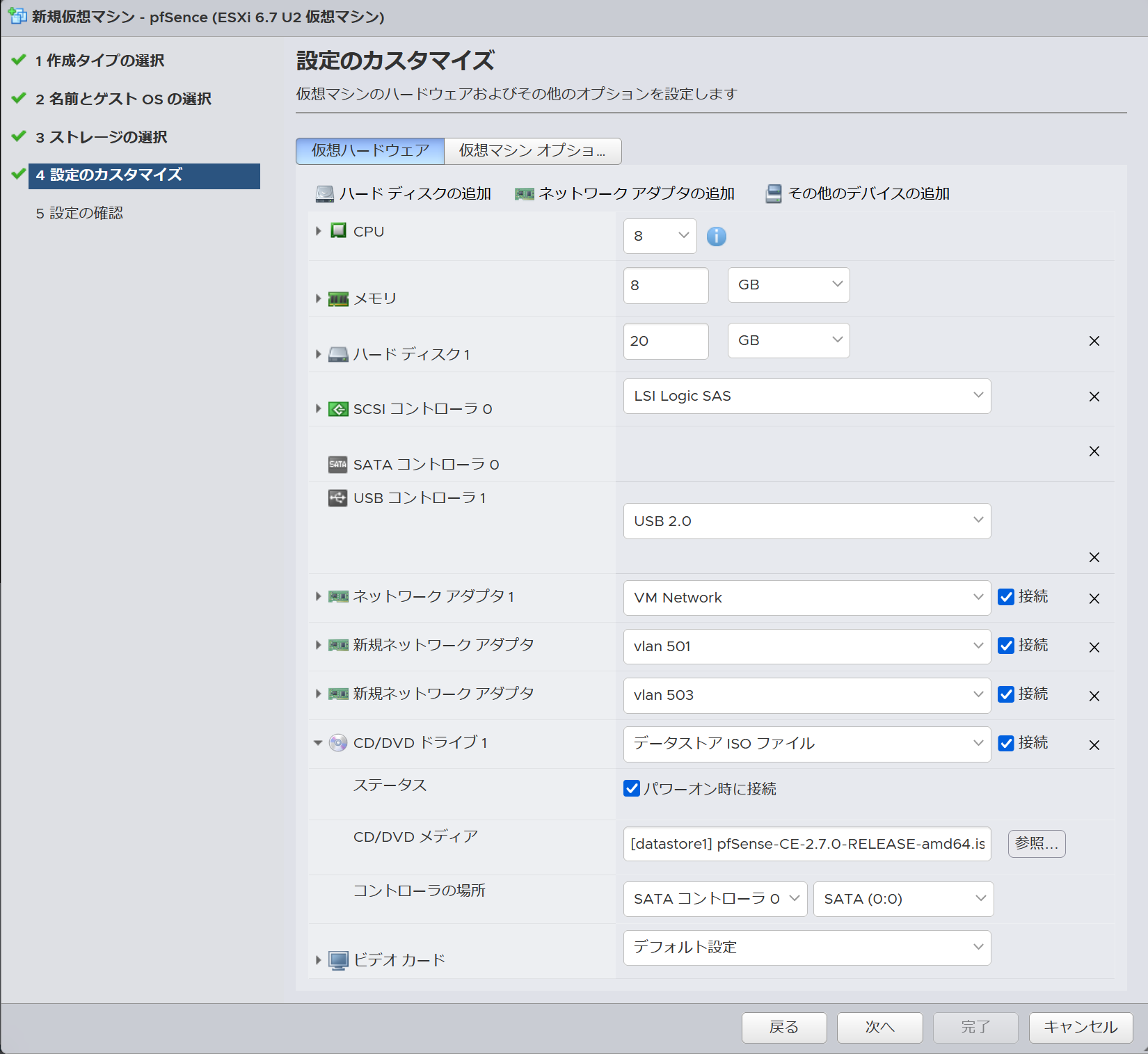Go to step 3 ストレージの選択
This screenshot has height=1054, width=1148.
(x=102, y=137)
